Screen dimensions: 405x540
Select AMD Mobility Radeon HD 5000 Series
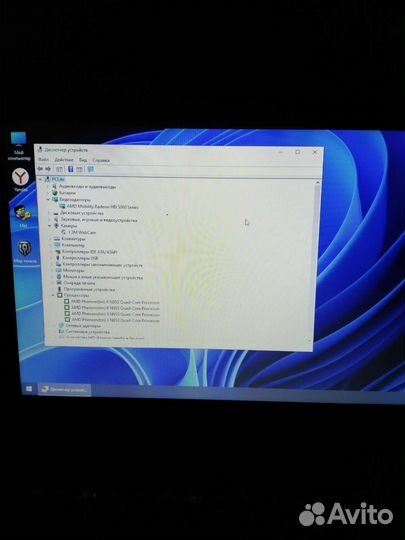tap(103, 207)
